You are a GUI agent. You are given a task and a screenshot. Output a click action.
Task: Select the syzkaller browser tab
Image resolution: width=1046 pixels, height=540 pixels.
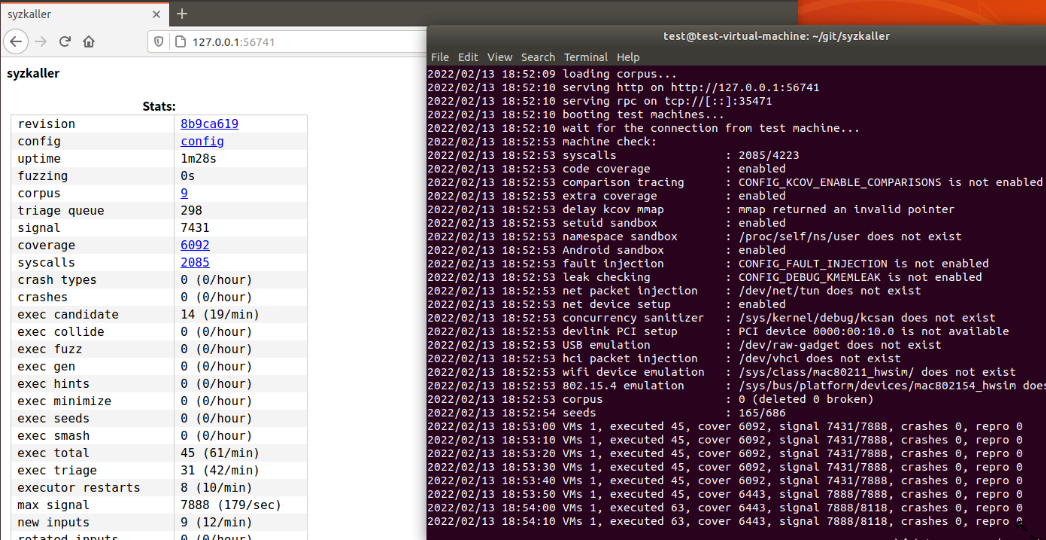[x=84, y=14]
